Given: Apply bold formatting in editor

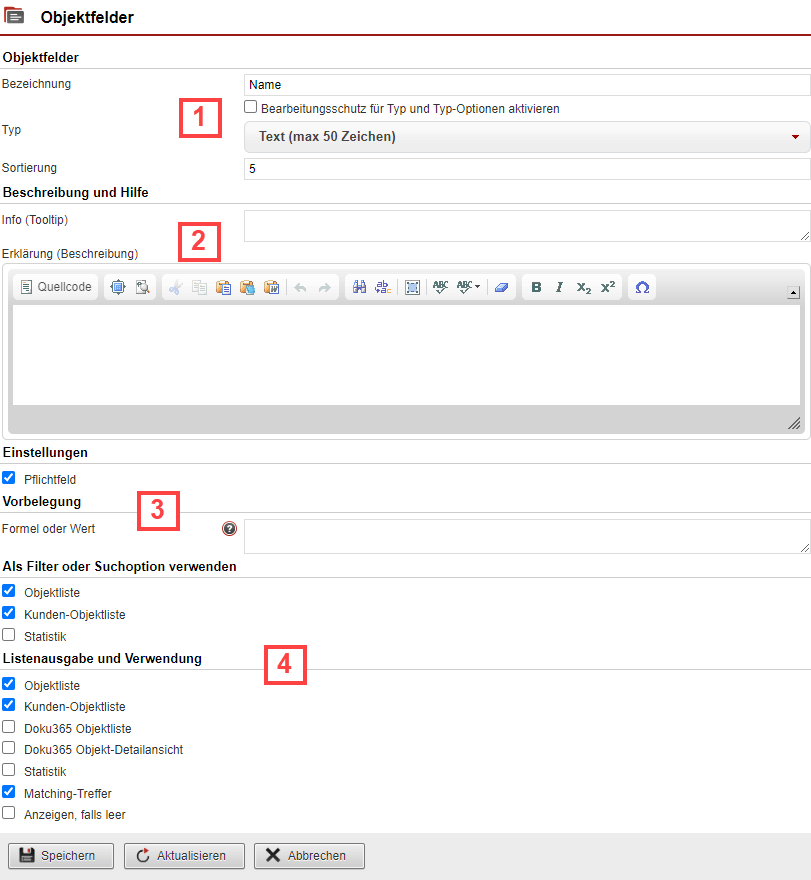Looking at the screenshot, I should pyautogui.click(x=536, y=288).
